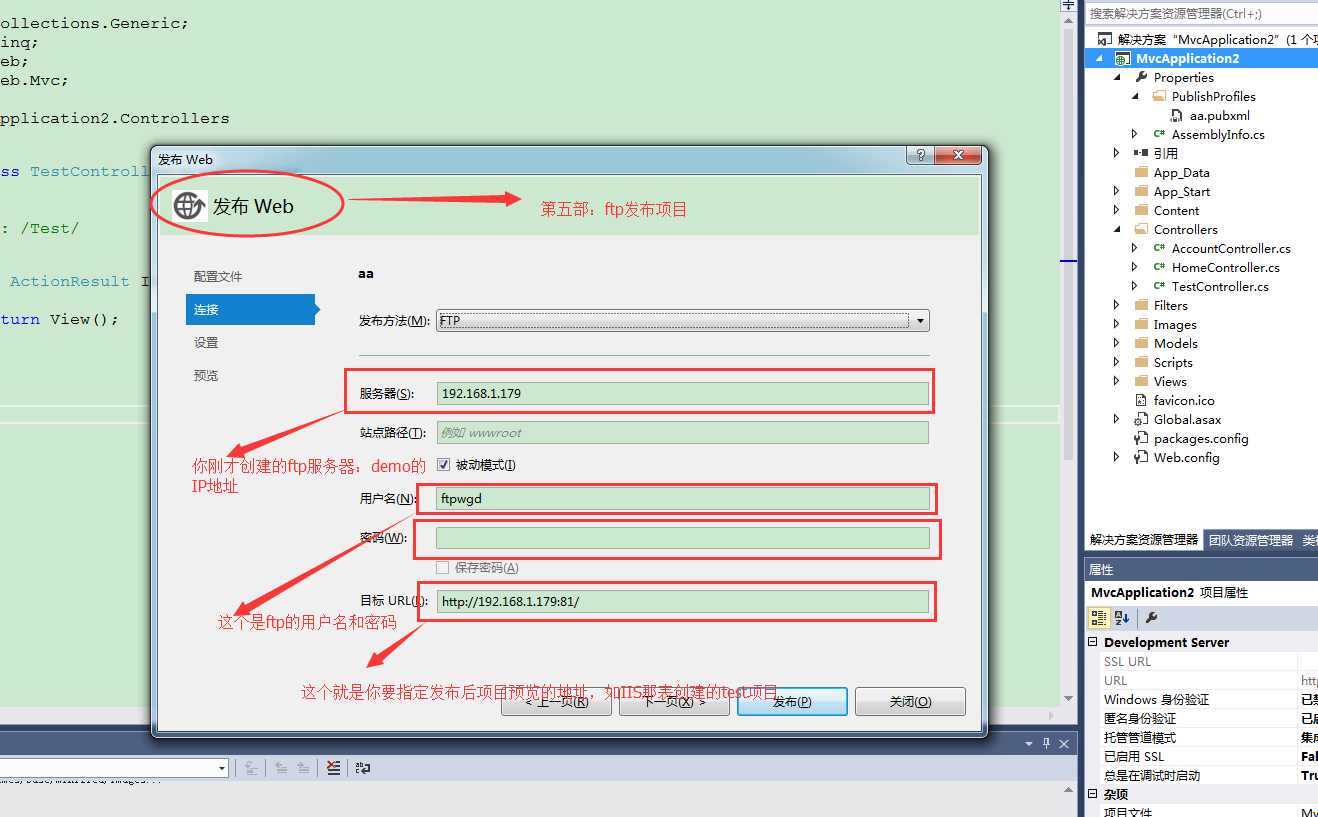This screenshot has height=817, width=1318.
Task: Click the wrench icon beside Properties node
Action: tap(1142, 77)
